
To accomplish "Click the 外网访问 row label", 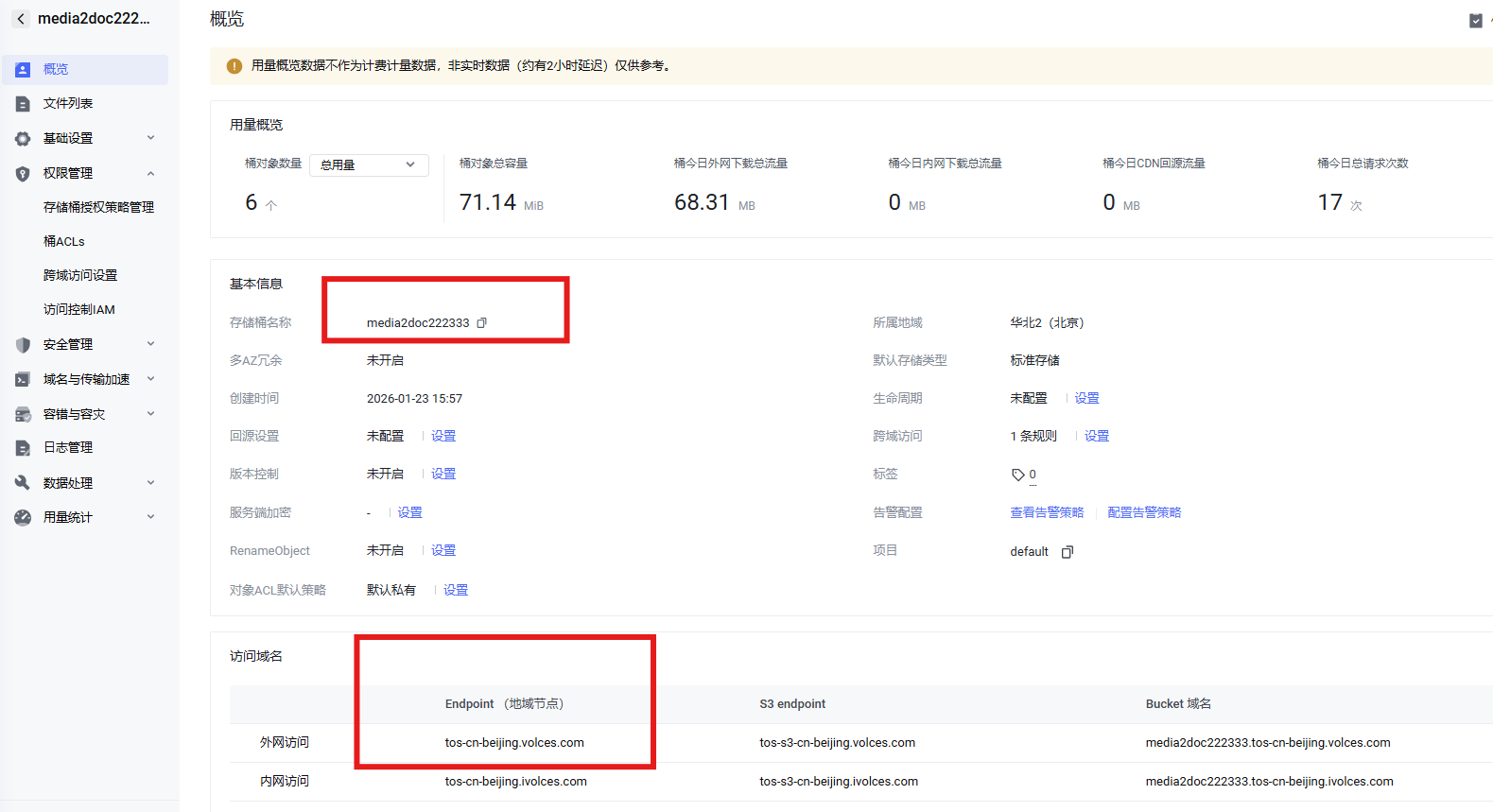I will pos(285,743).
